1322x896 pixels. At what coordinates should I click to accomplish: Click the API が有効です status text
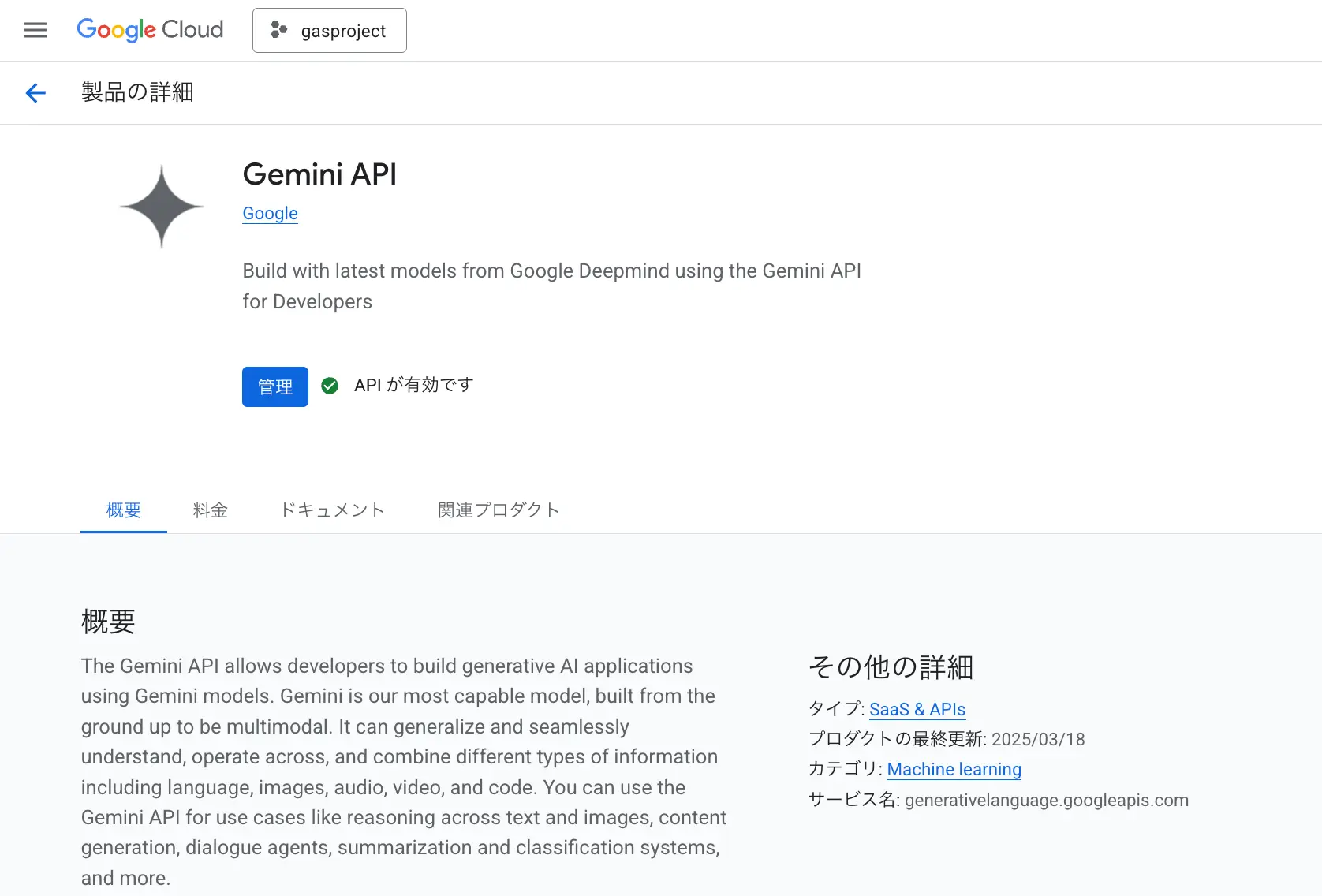[414, 385]
